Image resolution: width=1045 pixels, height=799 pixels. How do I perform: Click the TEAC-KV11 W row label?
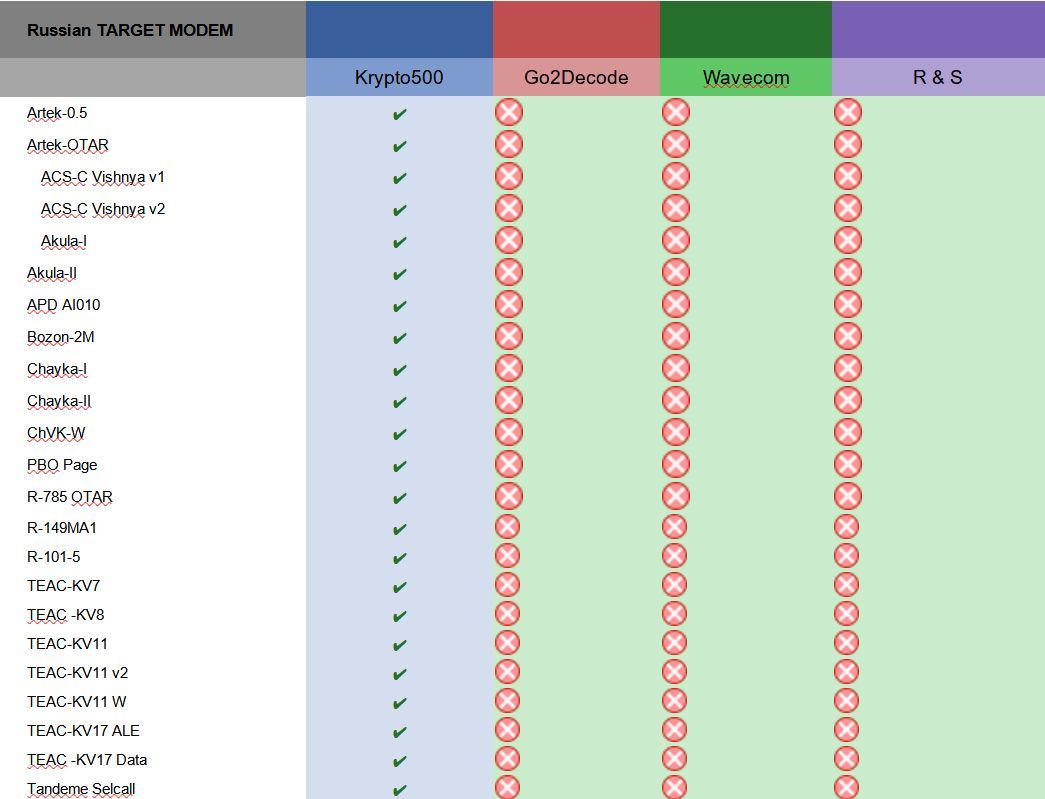(x=77, y=702)
